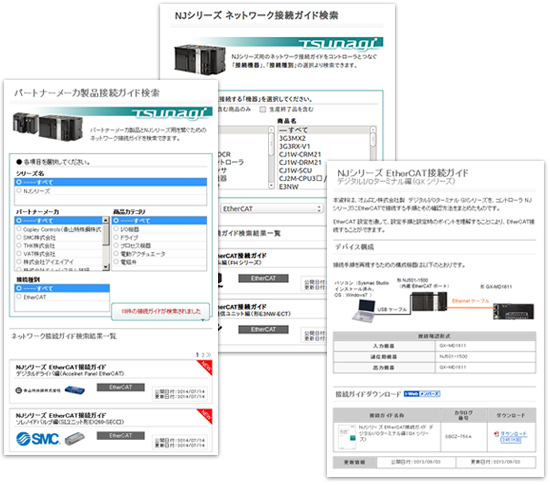Click the partner maker list scroll-down arrow
The image size is (550, 485).
106,267
